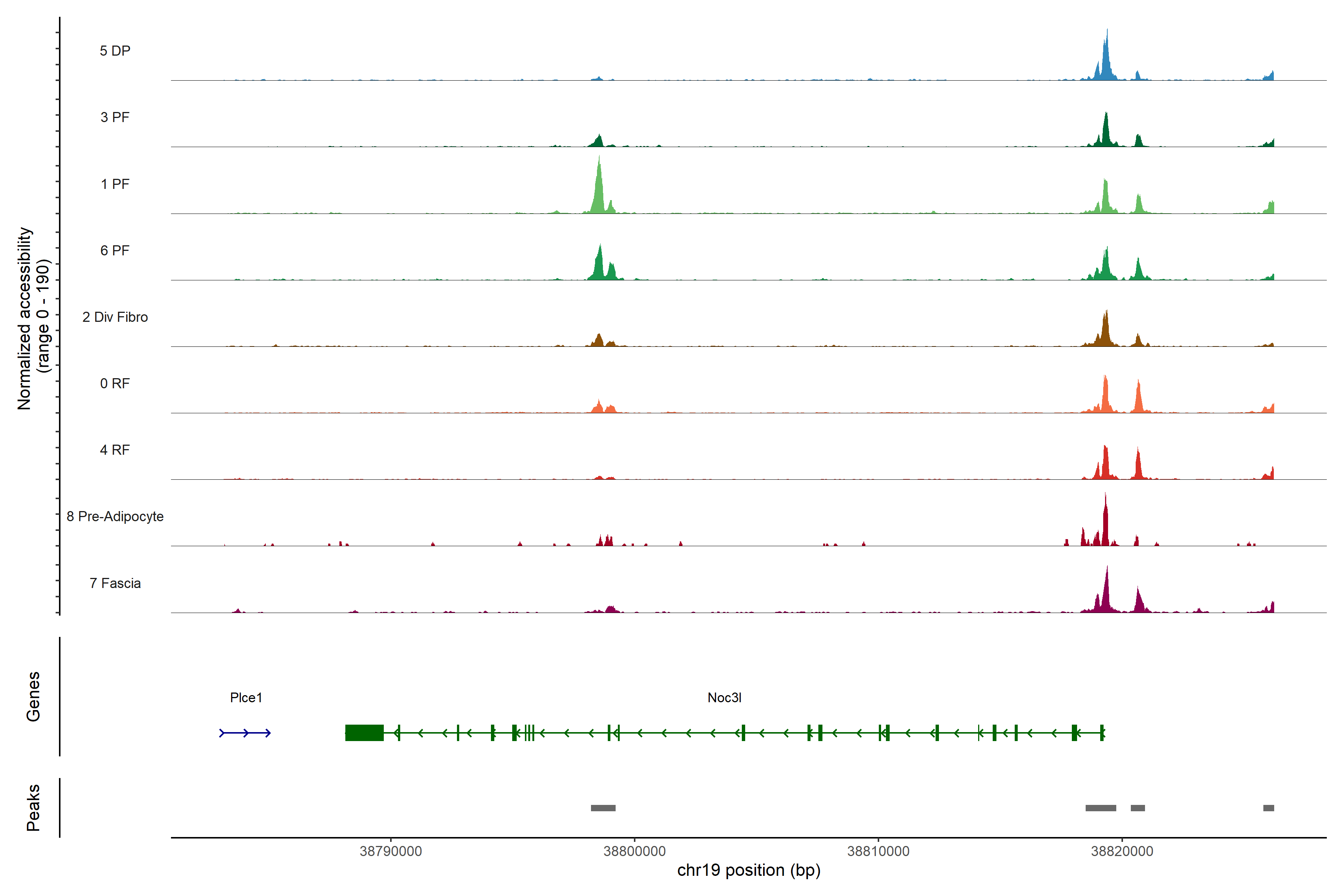Select the 2 Div Fibro label
The height and width of the screenshot is (896, 1344).
pos(115,317)
